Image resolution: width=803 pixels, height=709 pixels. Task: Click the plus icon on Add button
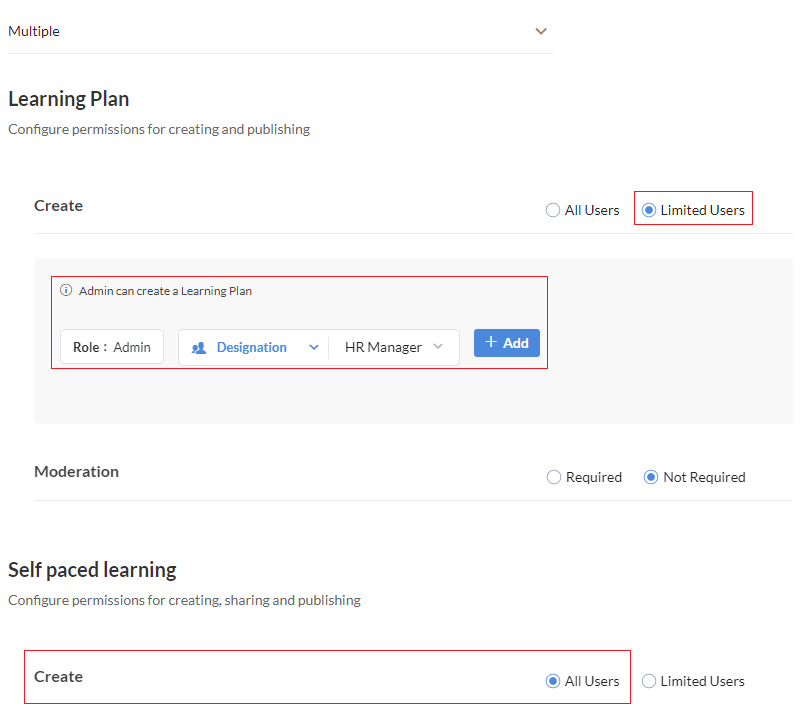490,343
